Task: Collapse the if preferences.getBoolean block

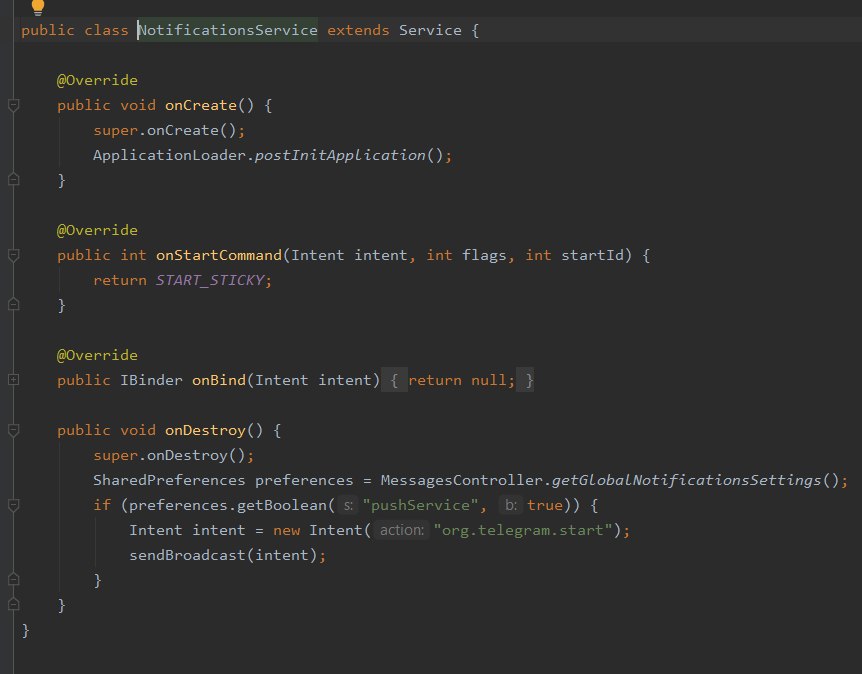Action: point(14,505)
